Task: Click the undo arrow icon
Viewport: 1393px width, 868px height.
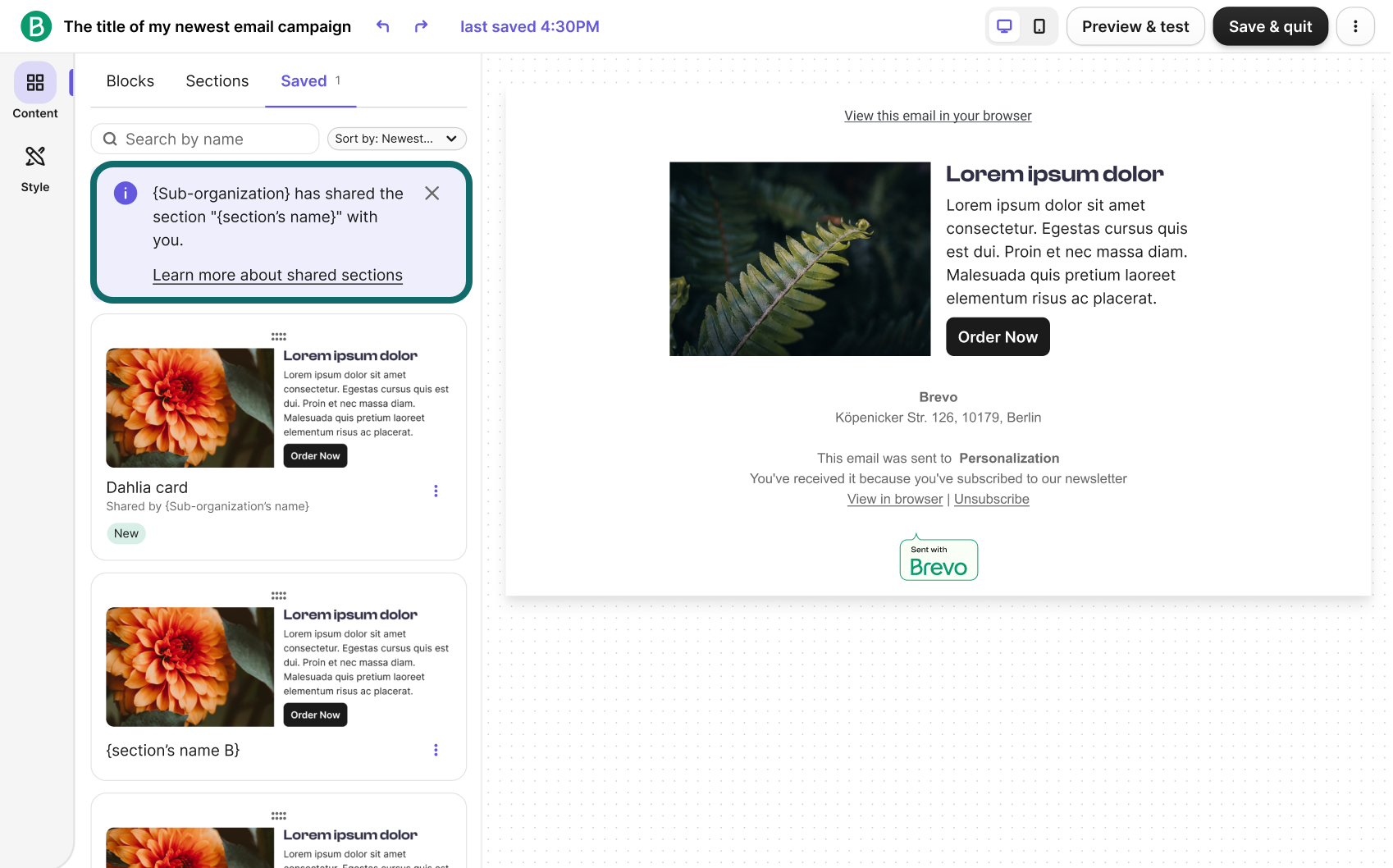Action: (x=382, y=26)
